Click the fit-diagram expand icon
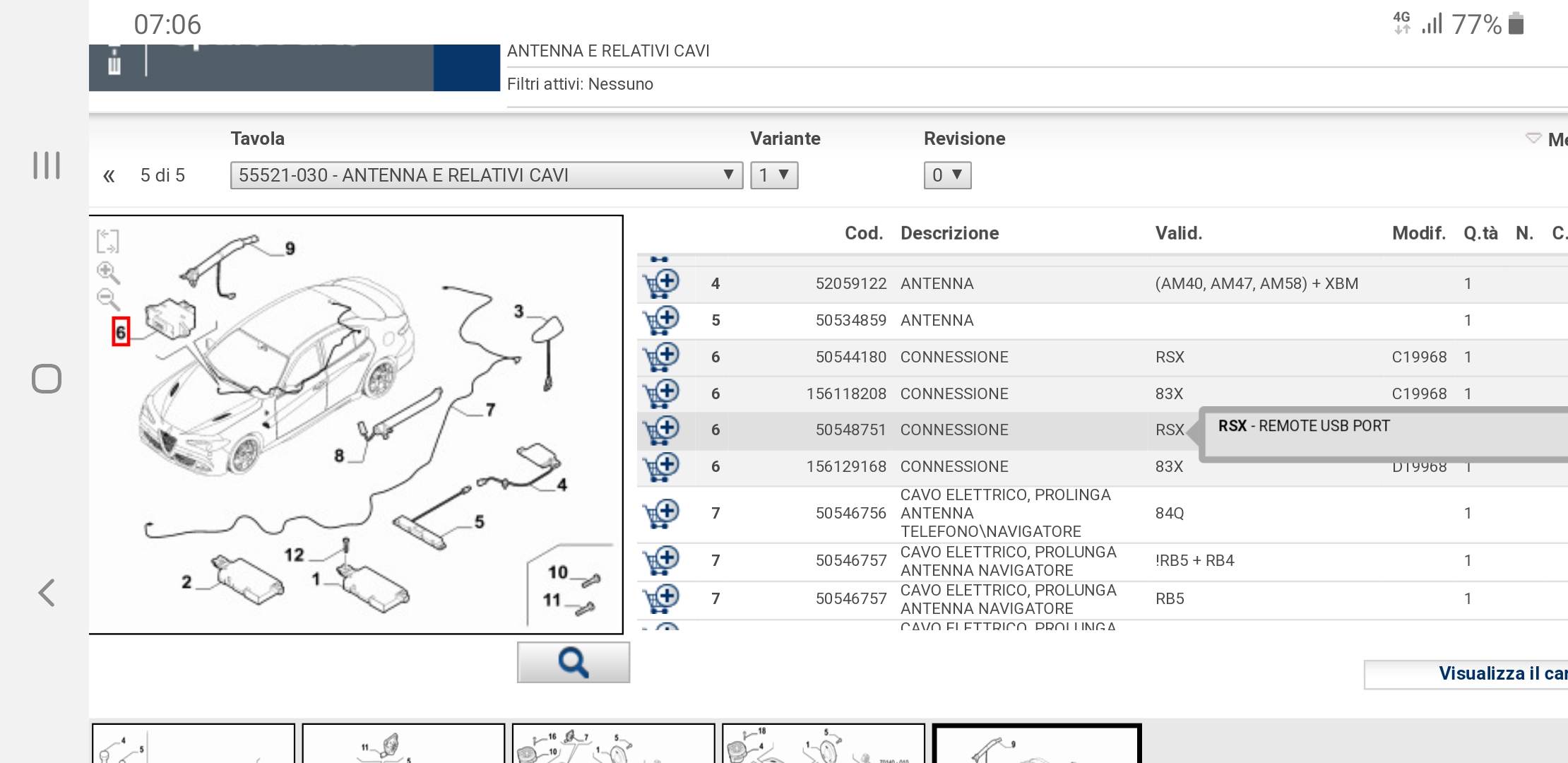This screenshot has width=1568, height=763. coord(107,241)
